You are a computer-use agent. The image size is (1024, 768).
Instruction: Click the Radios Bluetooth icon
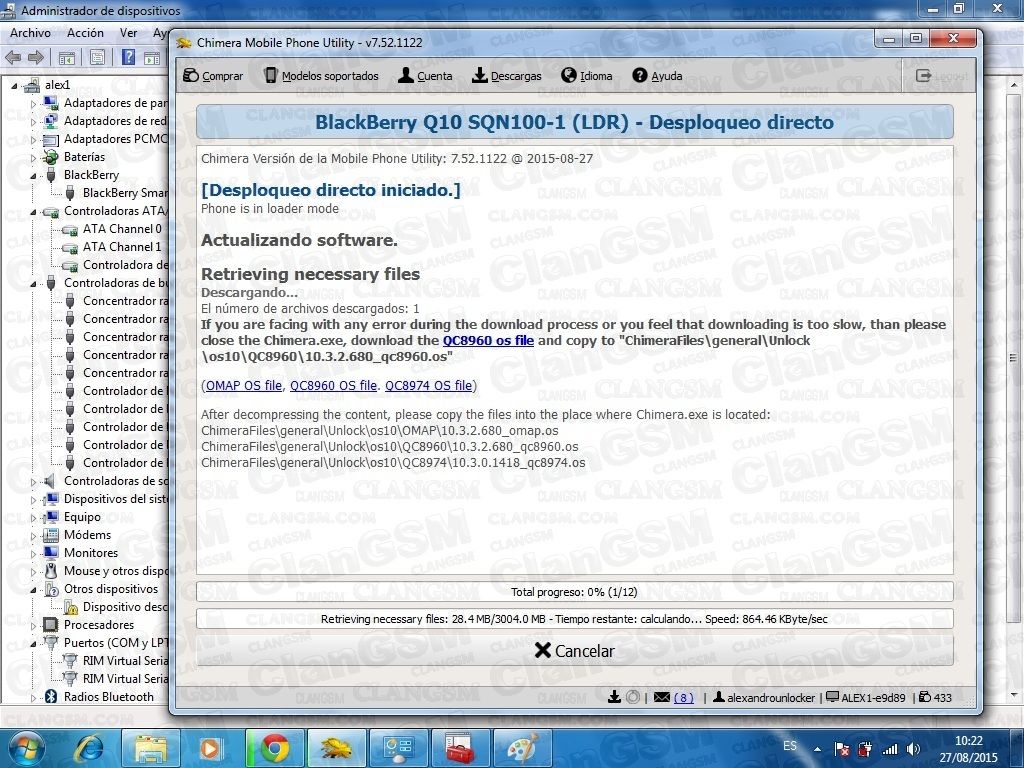(50, 697)
